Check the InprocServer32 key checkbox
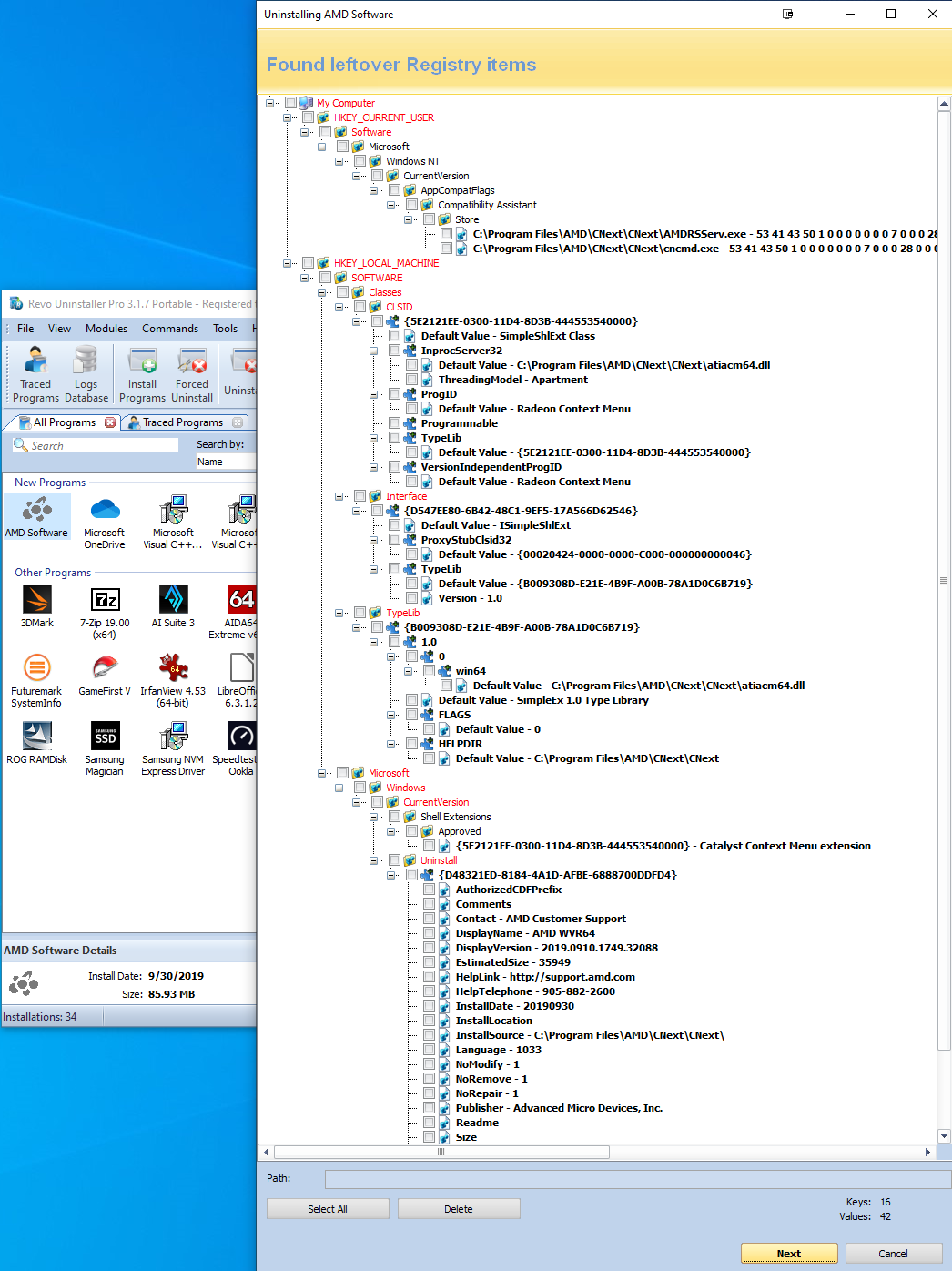Image resolution: width=952 pixels, height=1271 pixels. tap(395, 351)
